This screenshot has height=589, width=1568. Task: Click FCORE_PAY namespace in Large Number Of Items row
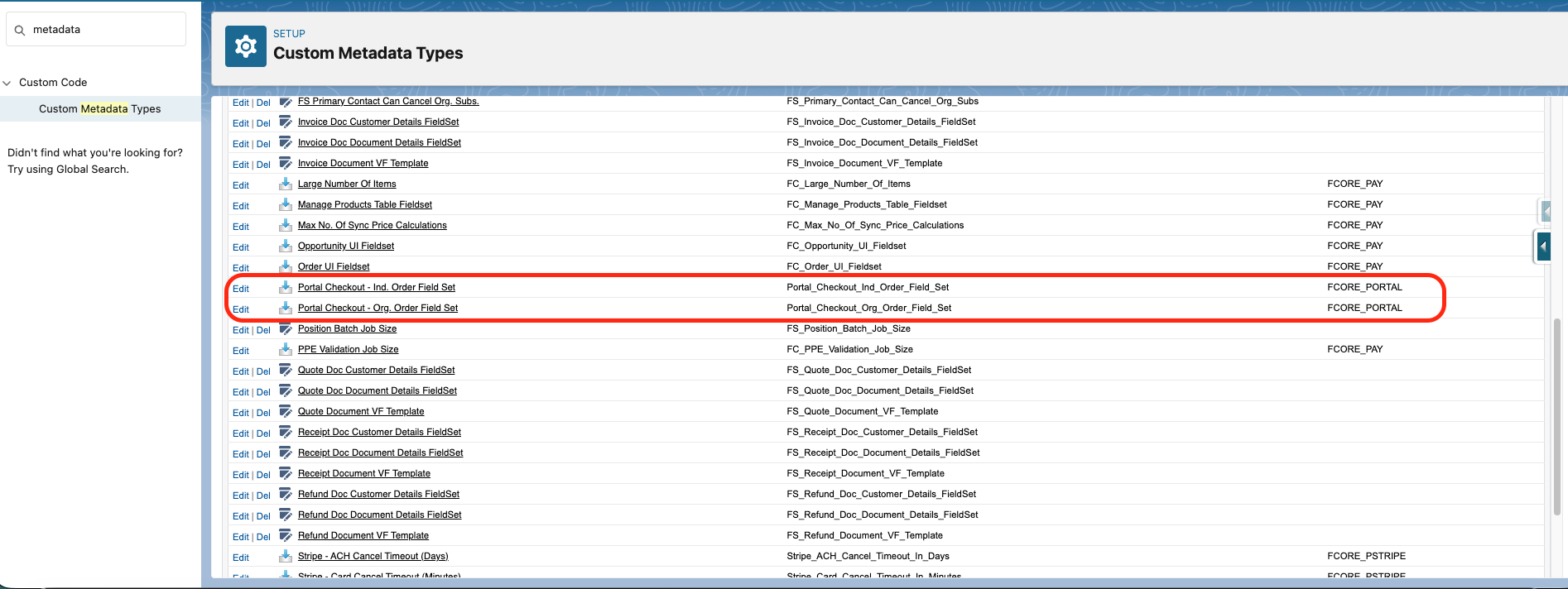(1355, 184)
